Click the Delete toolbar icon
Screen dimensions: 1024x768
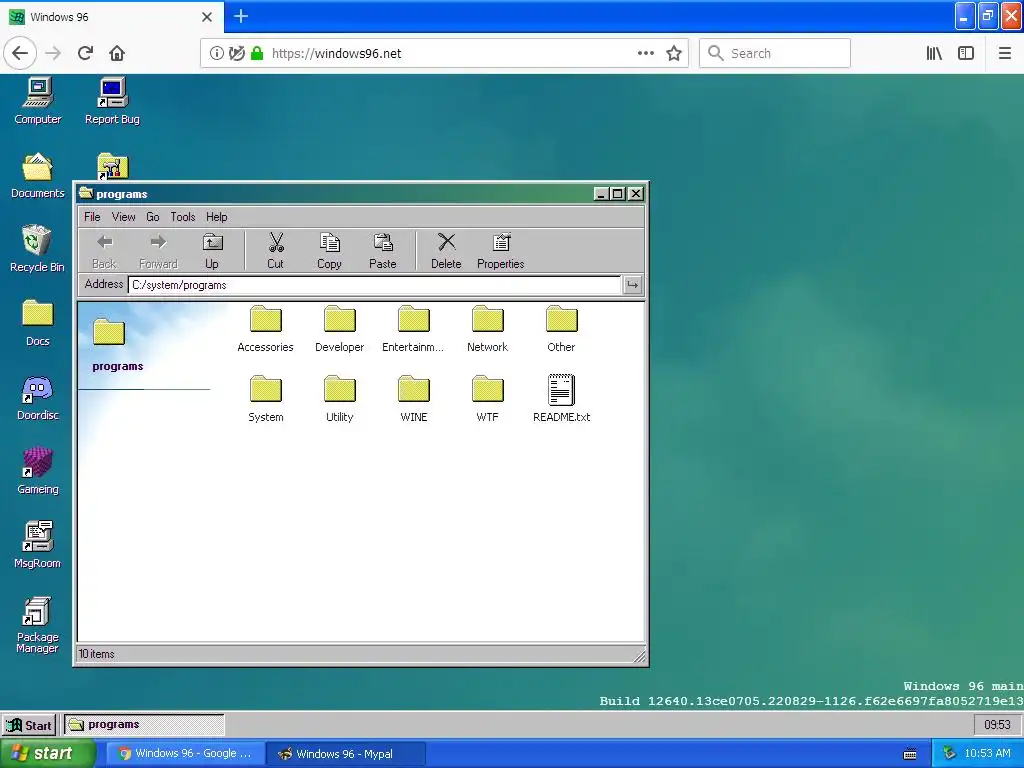point(446,251)
